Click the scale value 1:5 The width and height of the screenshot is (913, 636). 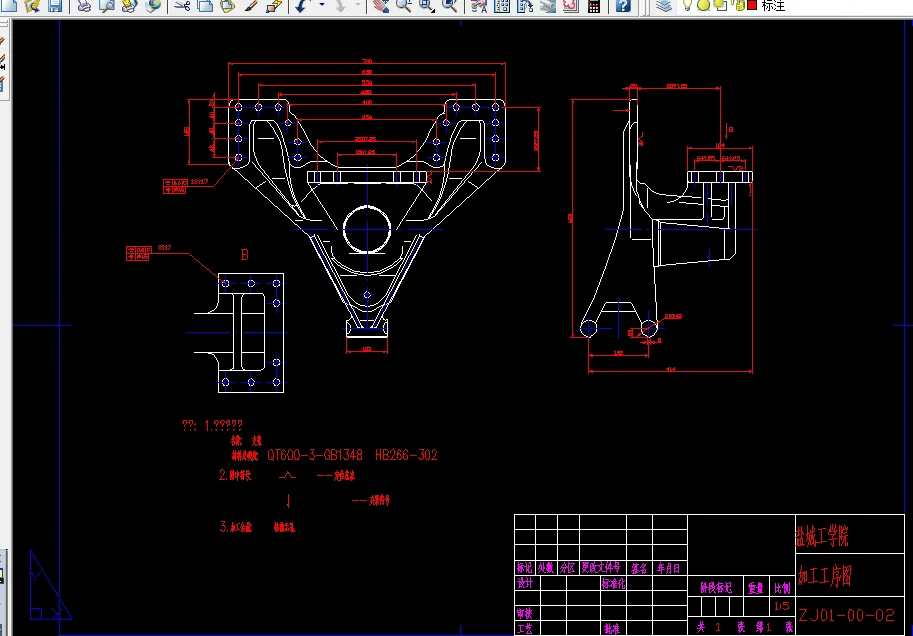781,606
